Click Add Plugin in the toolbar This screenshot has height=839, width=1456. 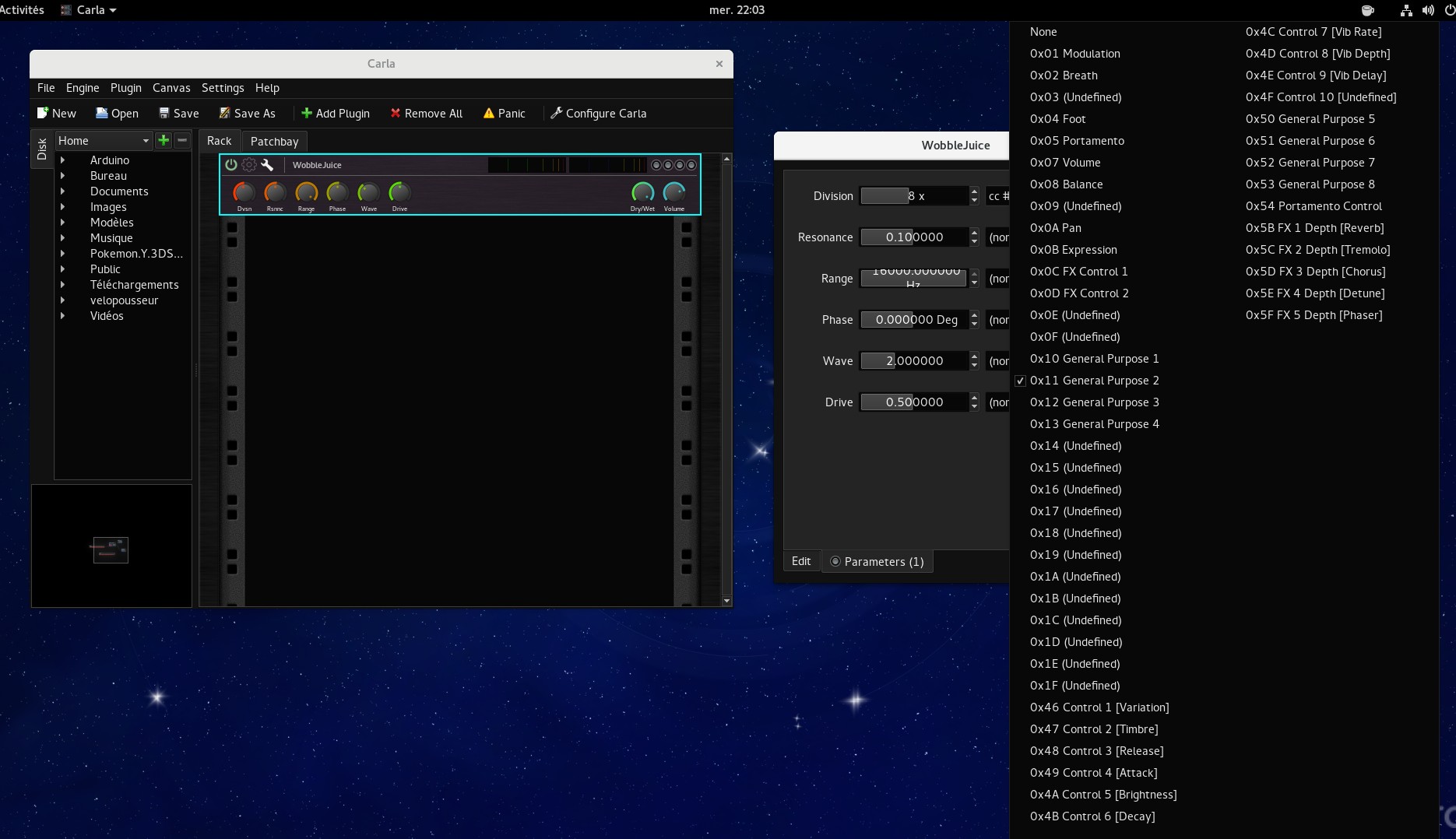pyautogui.click(x=335, y=114)
